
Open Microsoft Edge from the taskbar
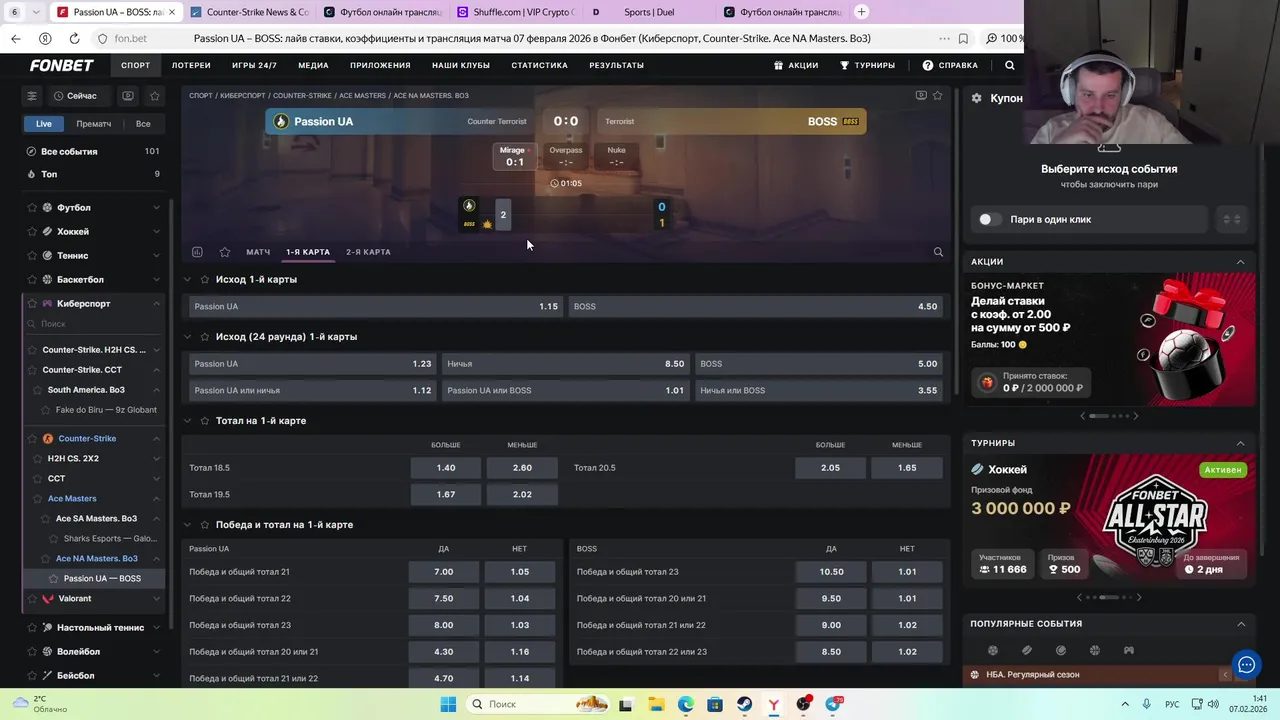coord(685,704)
